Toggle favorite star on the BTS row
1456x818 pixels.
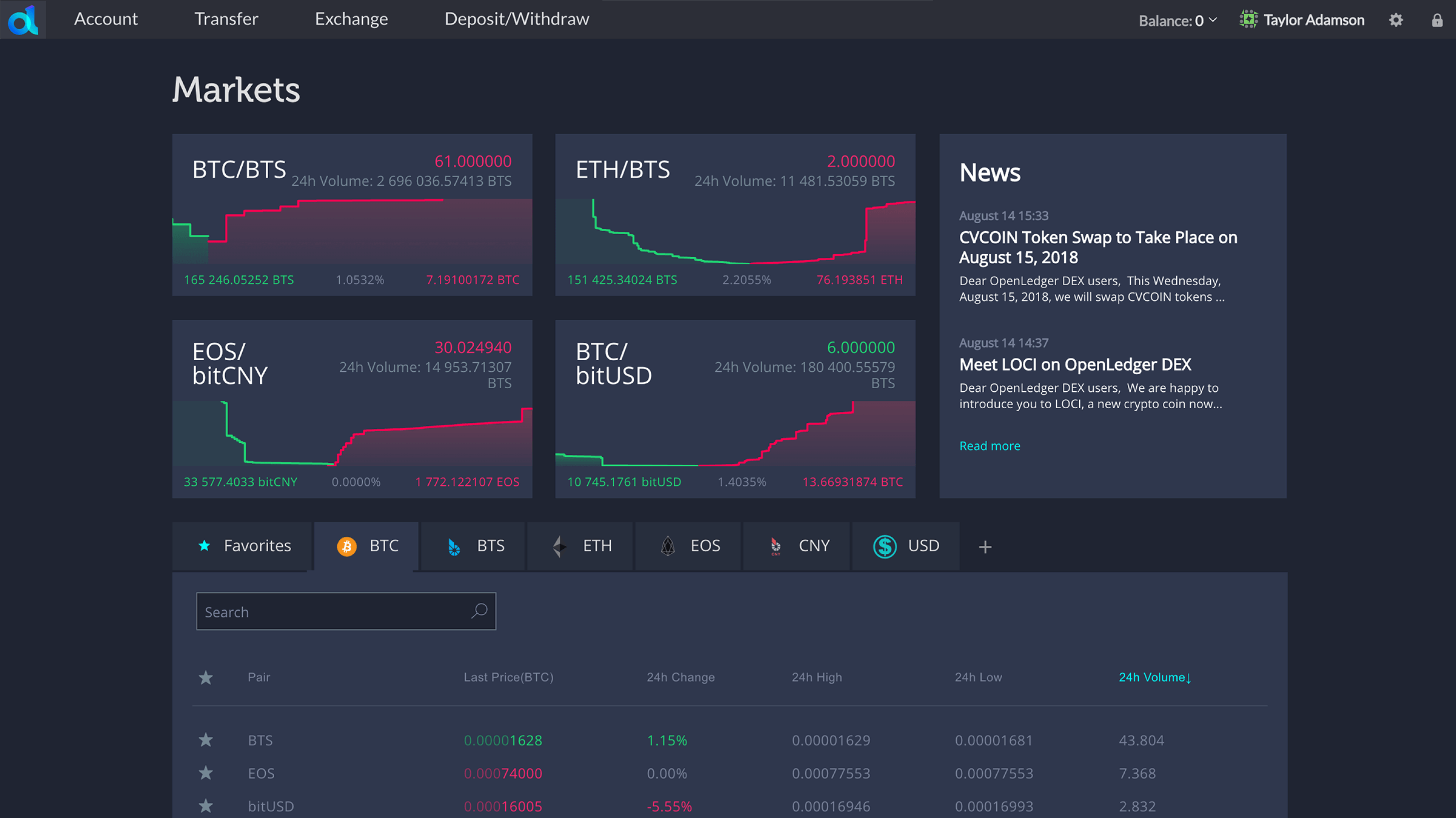point(206,739)
